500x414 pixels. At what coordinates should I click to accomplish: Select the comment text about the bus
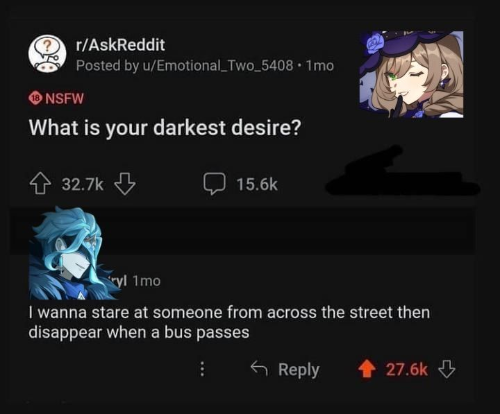(229, 322)
